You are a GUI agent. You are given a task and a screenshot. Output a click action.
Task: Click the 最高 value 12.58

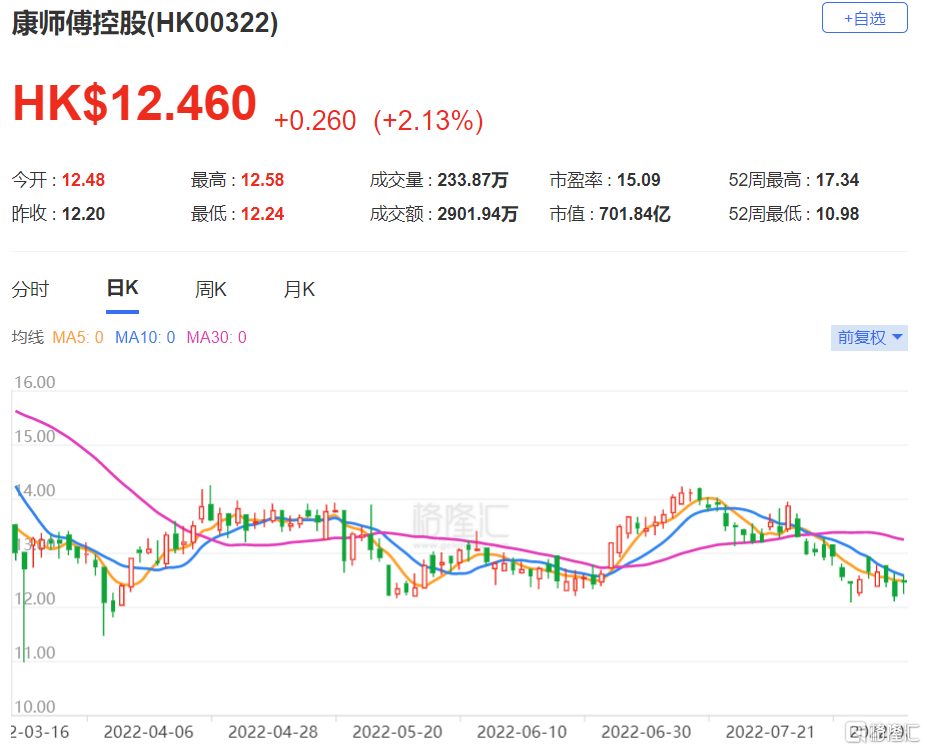point(262,180)
